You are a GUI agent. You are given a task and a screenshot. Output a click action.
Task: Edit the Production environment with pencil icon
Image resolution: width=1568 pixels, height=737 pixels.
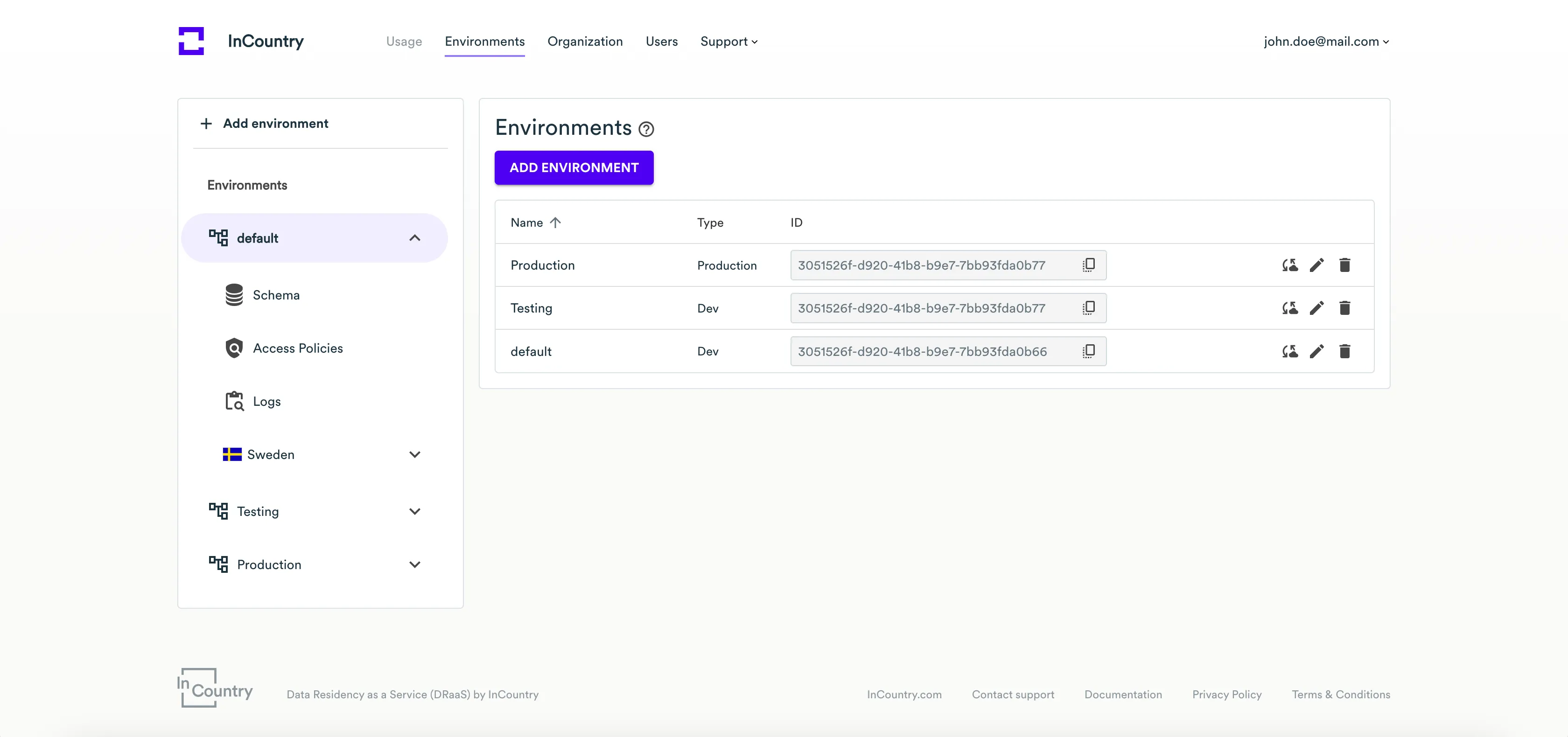[x=1316, y=265]
